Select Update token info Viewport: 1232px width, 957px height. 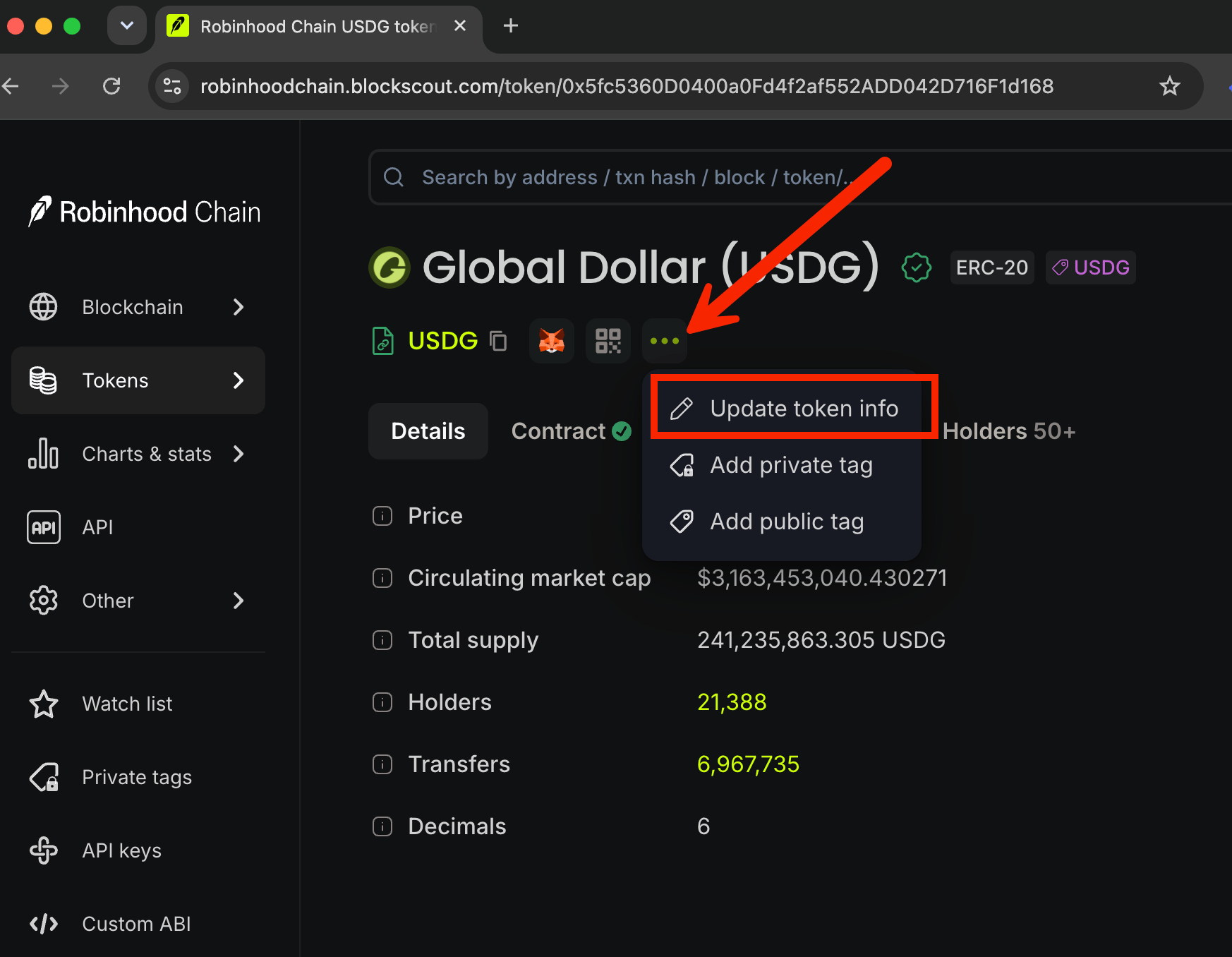[782, 409]
